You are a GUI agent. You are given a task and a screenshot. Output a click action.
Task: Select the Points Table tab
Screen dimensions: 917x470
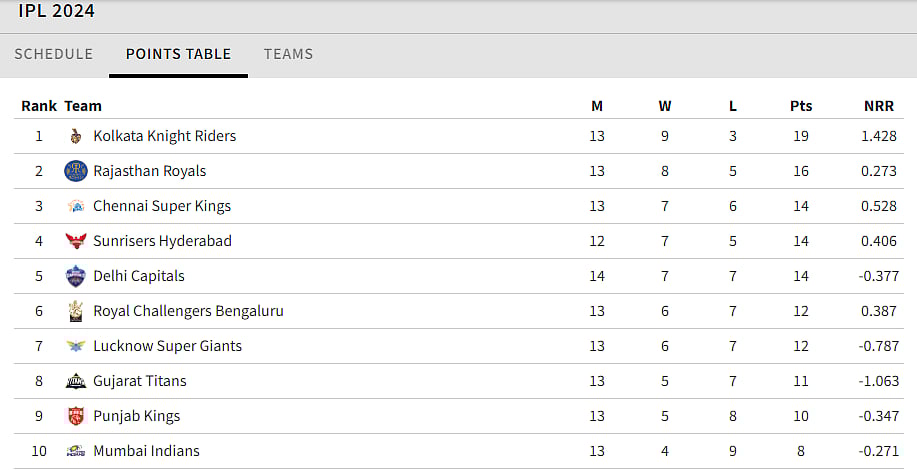tap(178, 54)
